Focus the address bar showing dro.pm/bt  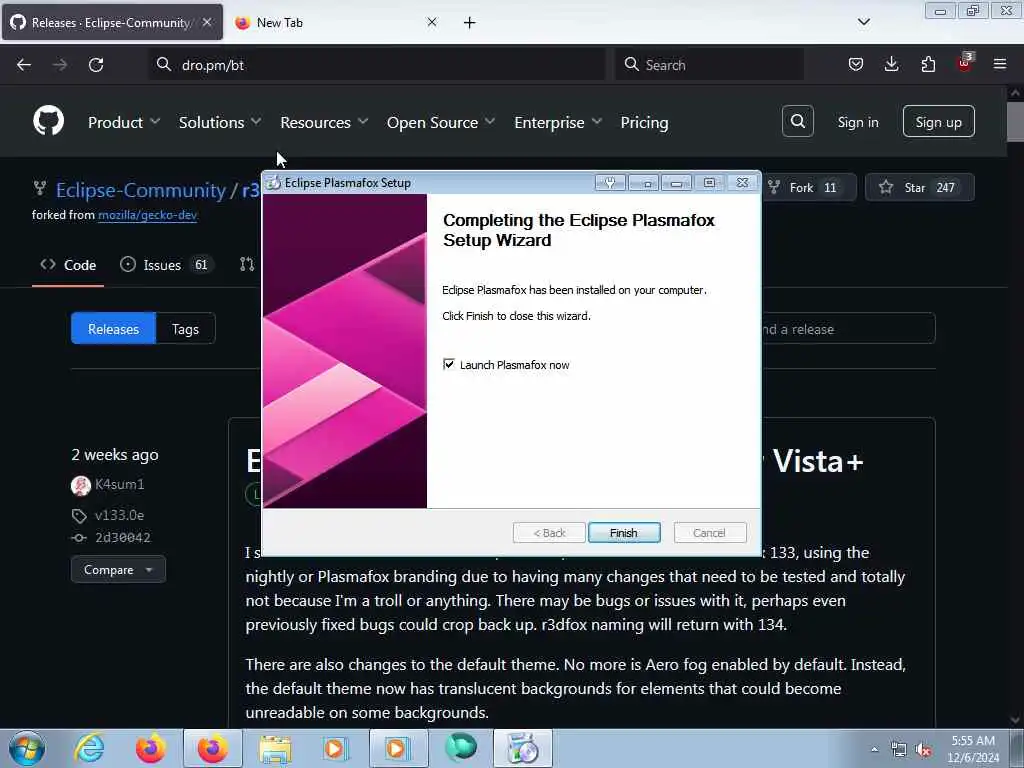click(x=377, y=65)
